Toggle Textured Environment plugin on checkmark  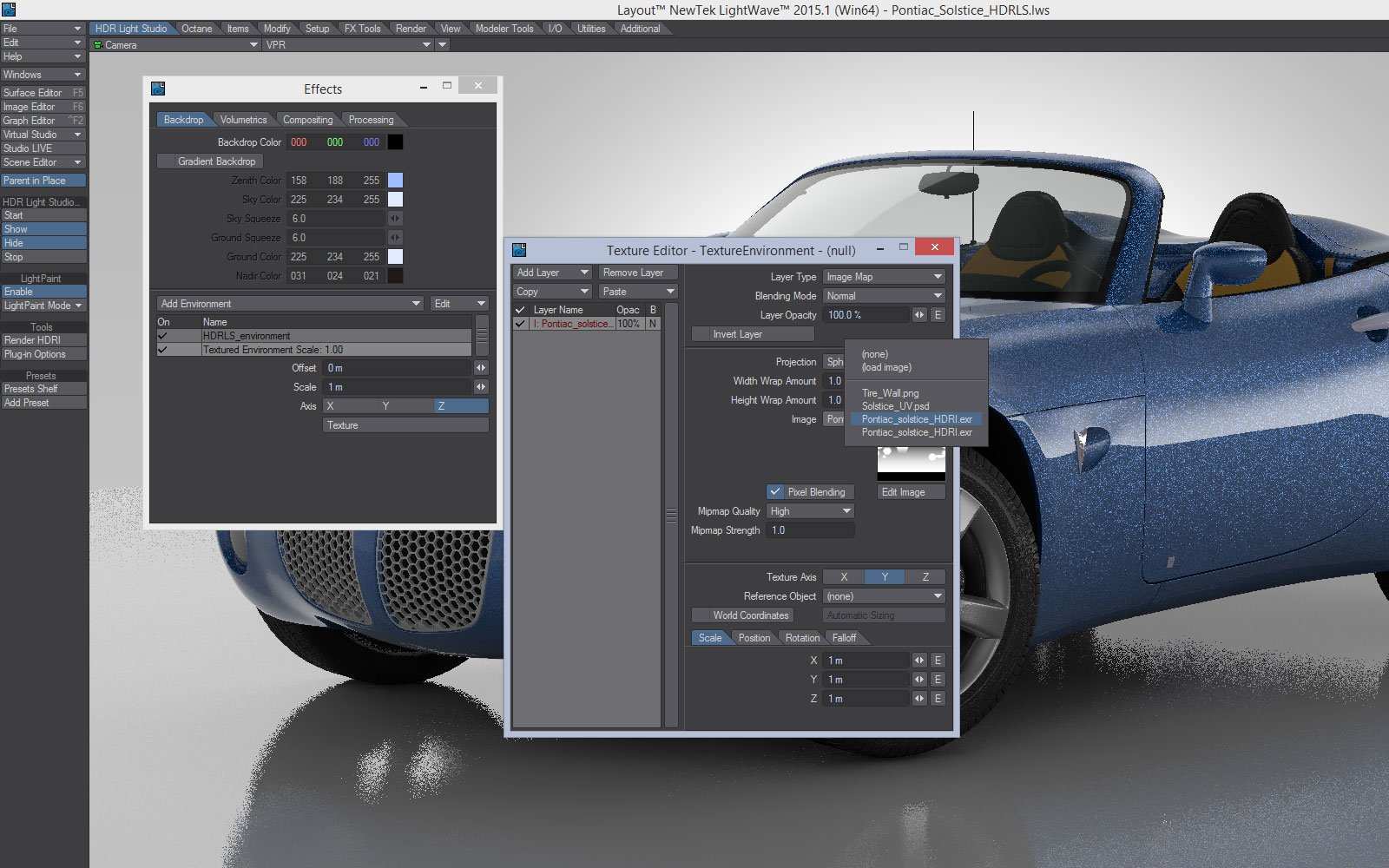[162, 350]
